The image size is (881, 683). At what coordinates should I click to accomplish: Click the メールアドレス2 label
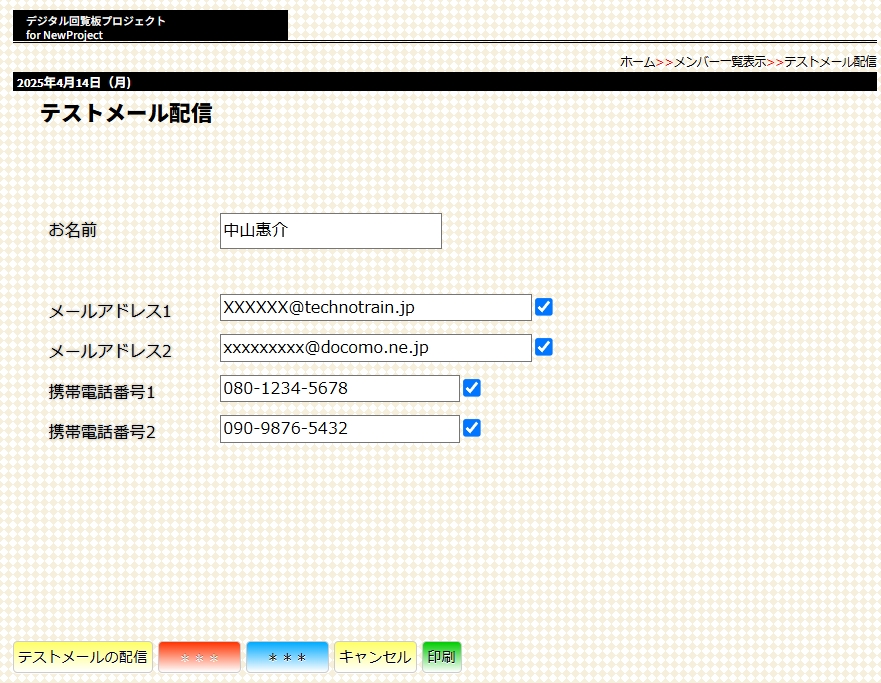pyautogui.click(x=110, y=351)
